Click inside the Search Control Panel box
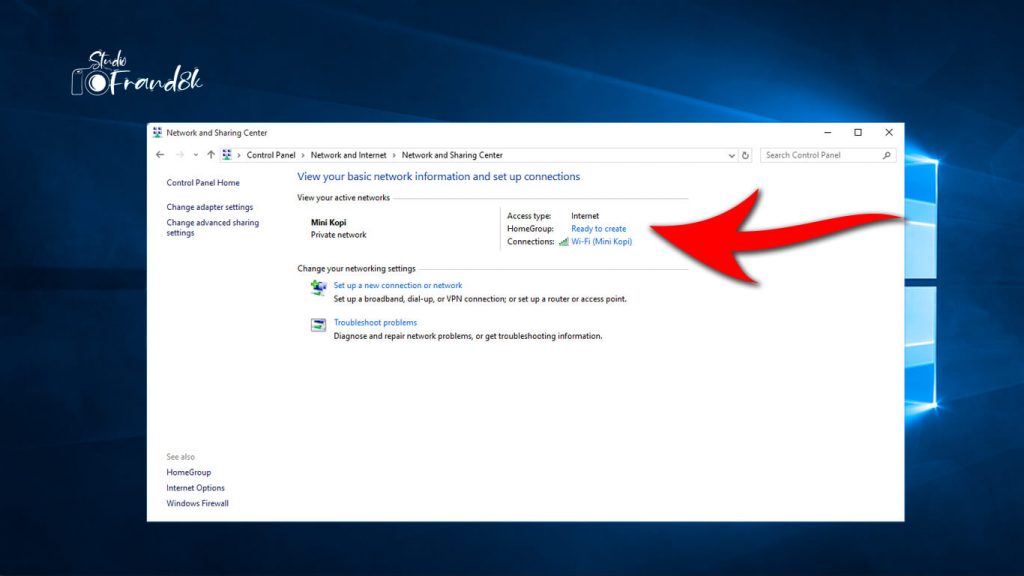This screenshot has width=1024, height=576. (820, 155)
